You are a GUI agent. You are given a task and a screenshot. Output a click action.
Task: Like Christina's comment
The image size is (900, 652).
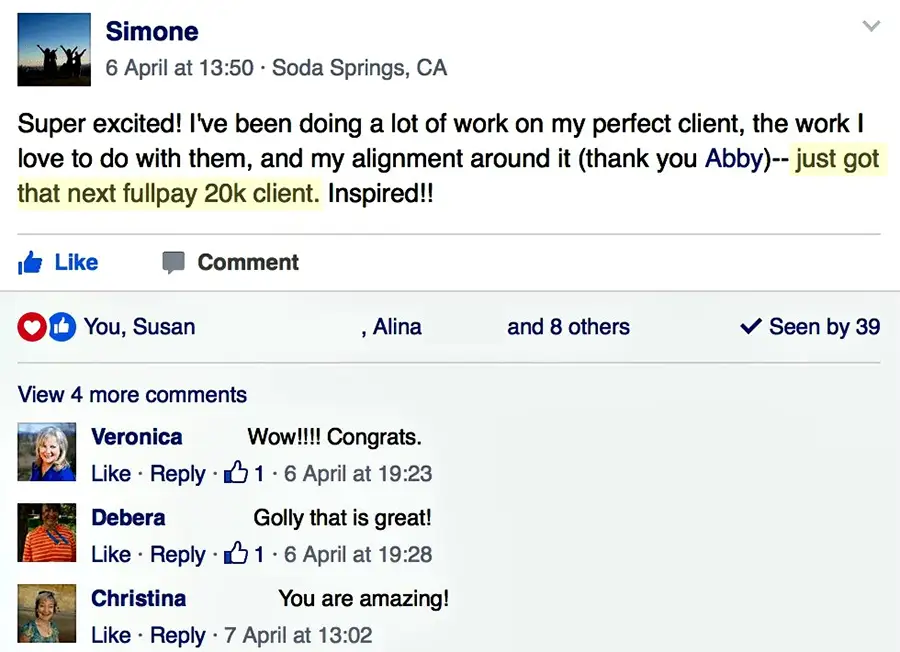[x=110, y=635]
